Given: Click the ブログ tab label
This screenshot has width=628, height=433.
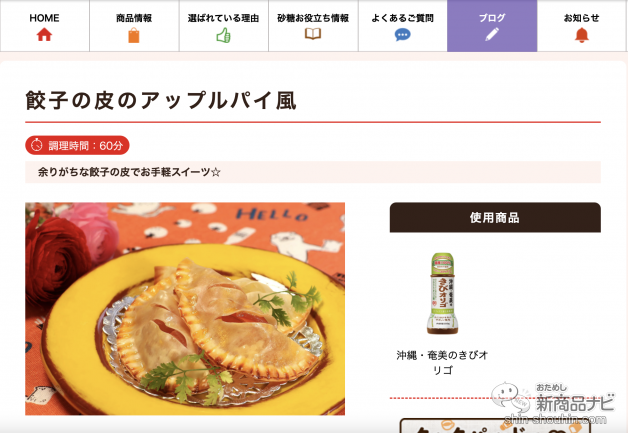Looking at the screenshot, I should [x=492, y=18].
